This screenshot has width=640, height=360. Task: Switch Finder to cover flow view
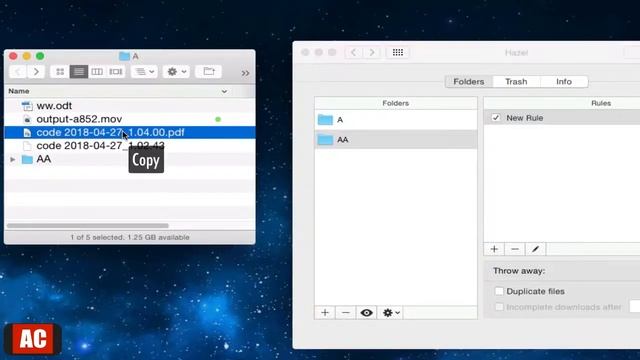pyautogui.click(x=116, y=72)
